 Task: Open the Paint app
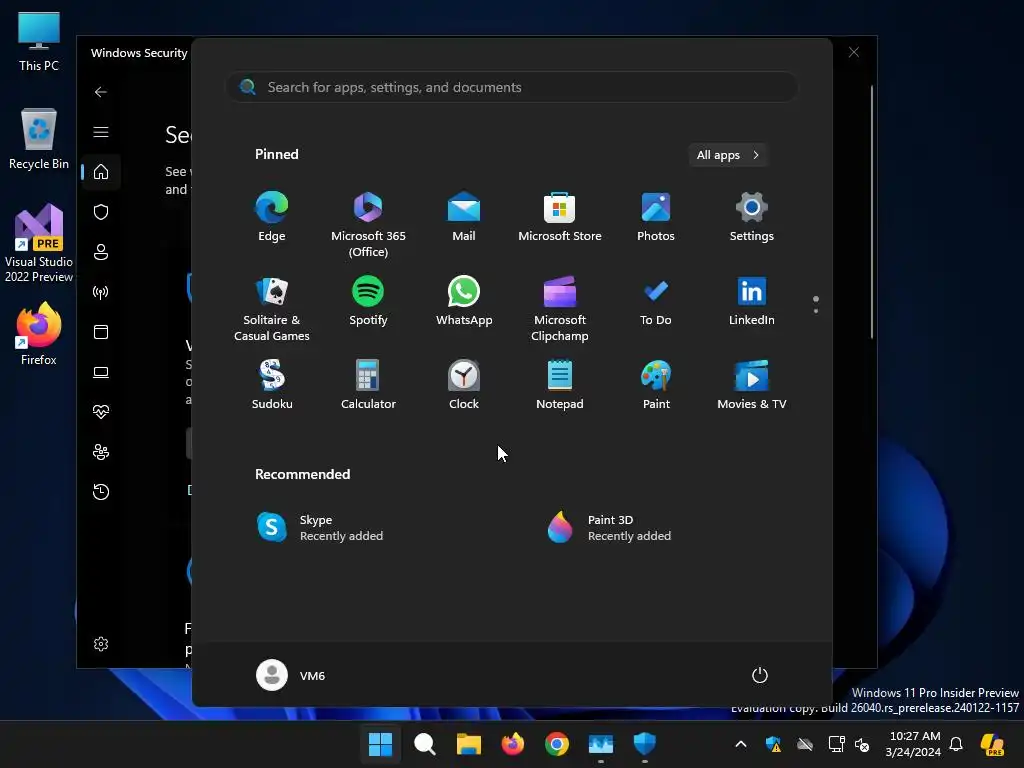tap(656, 385)
